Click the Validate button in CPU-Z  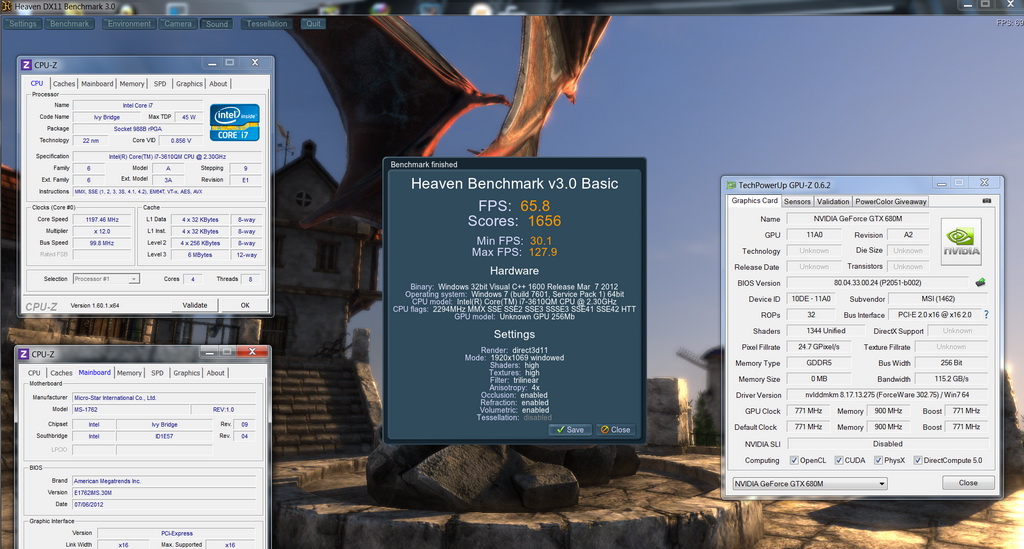coord(195,305)
